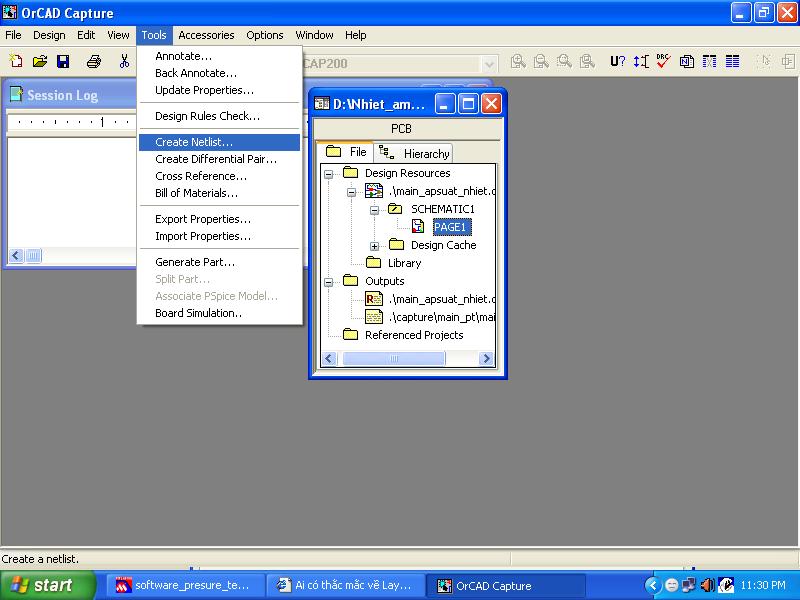Expand the Design Cache folder
Image resolution: width=800 pixels, height=600 pixels.
[374, 246]
